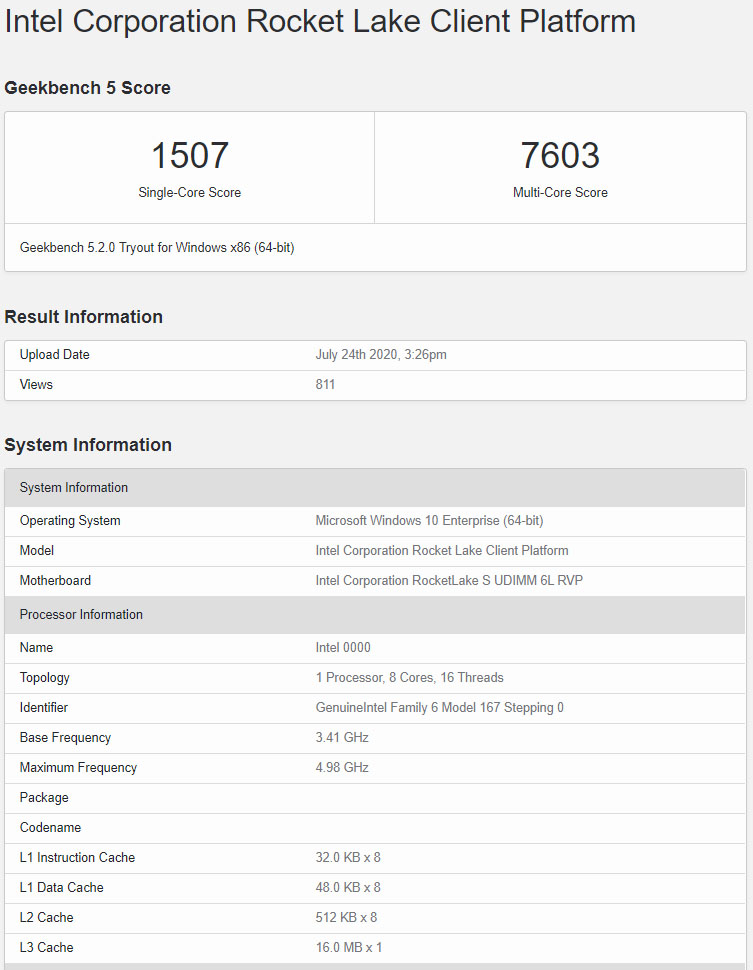Click the Name row label
This screenshot has width=753, height=970.
(x=36, y=648)
